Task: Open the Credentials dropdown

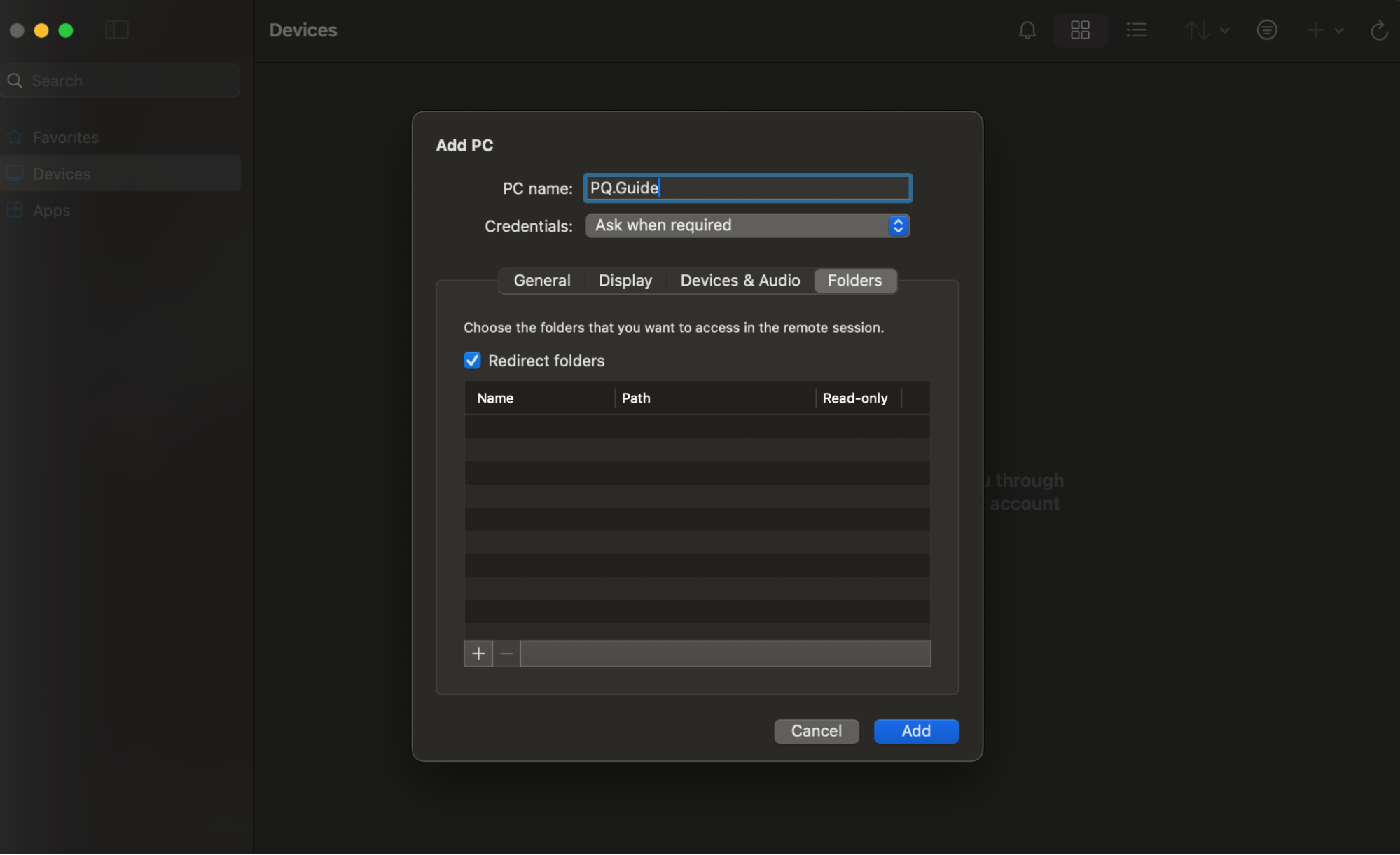Action: (x=747, y=225)
